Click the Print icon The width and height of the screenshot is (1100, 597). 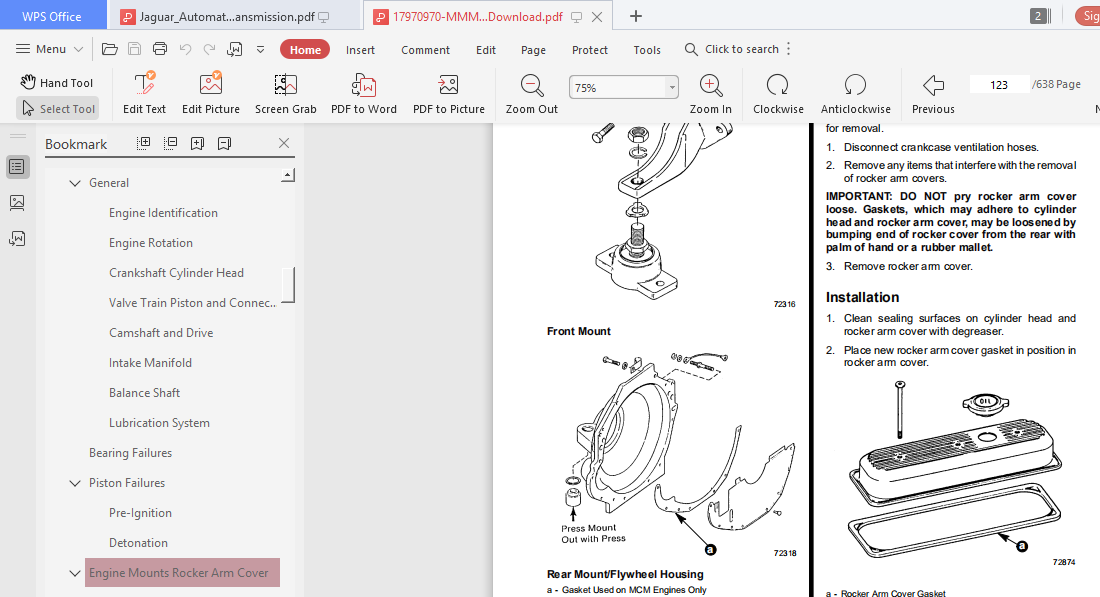(x=160, y=49)
